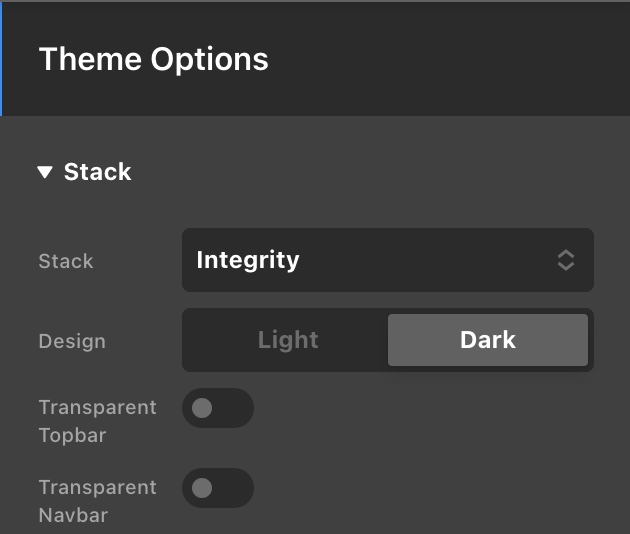The height and width of the screenshot is (534, 630).
Task: Open the Integrity stack dropdown
Action: coord(387,260)
